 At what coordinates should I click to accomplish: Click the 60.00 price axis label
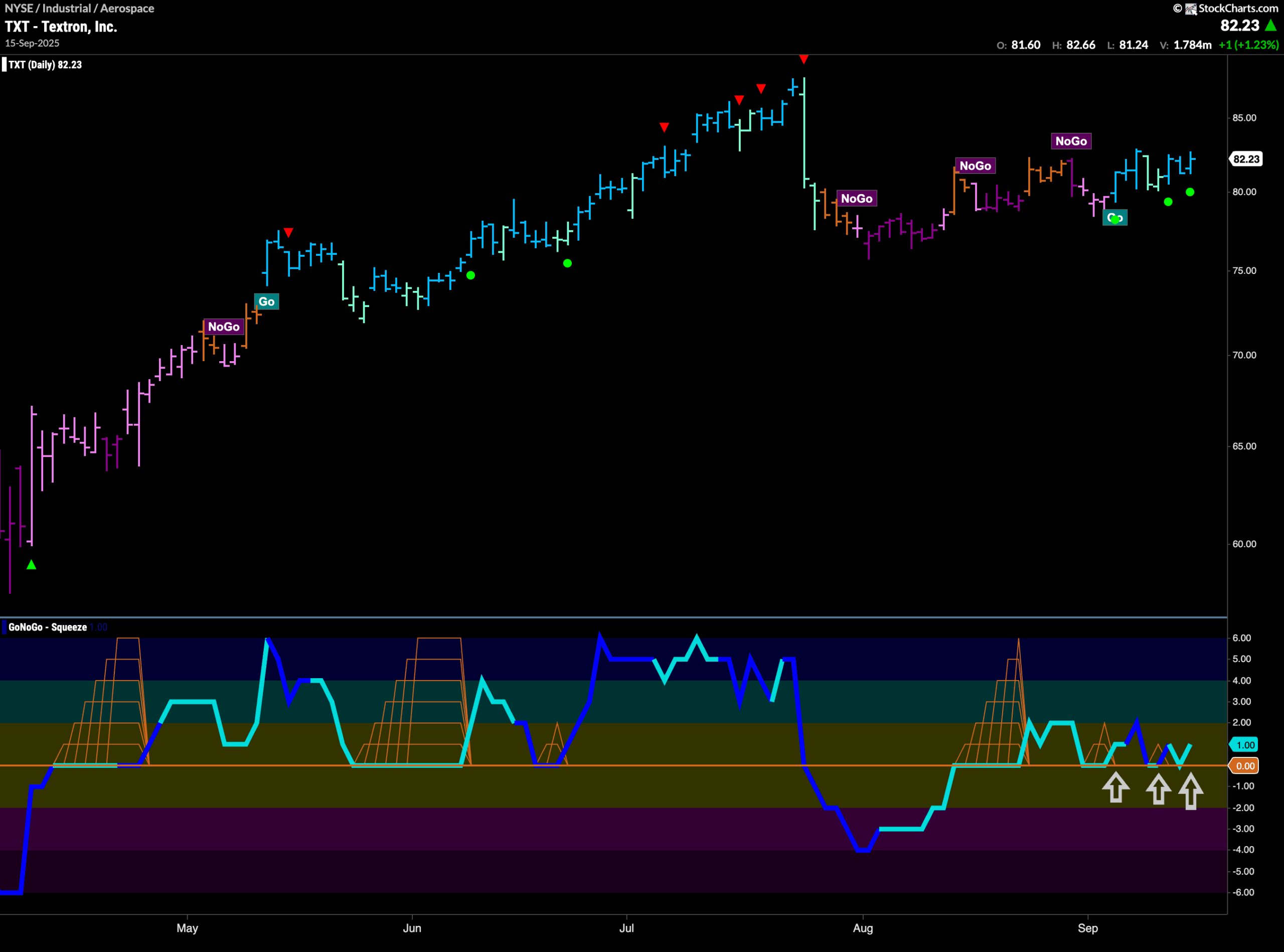[x=1244, y=544]
